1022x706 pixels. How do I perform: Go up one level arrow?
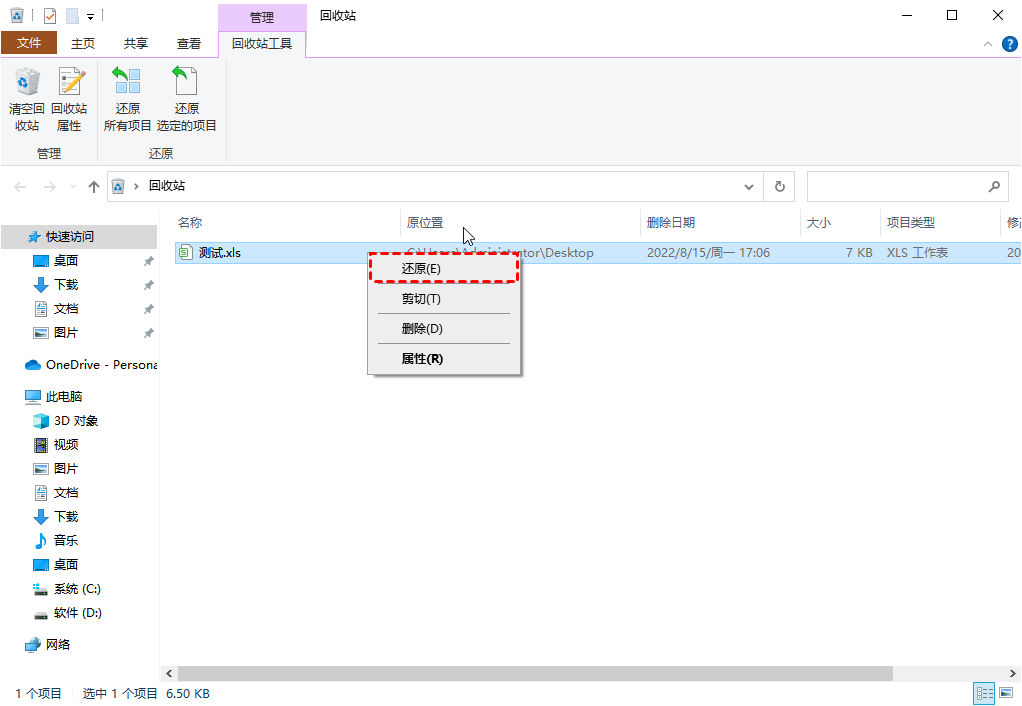coord(94,187)
